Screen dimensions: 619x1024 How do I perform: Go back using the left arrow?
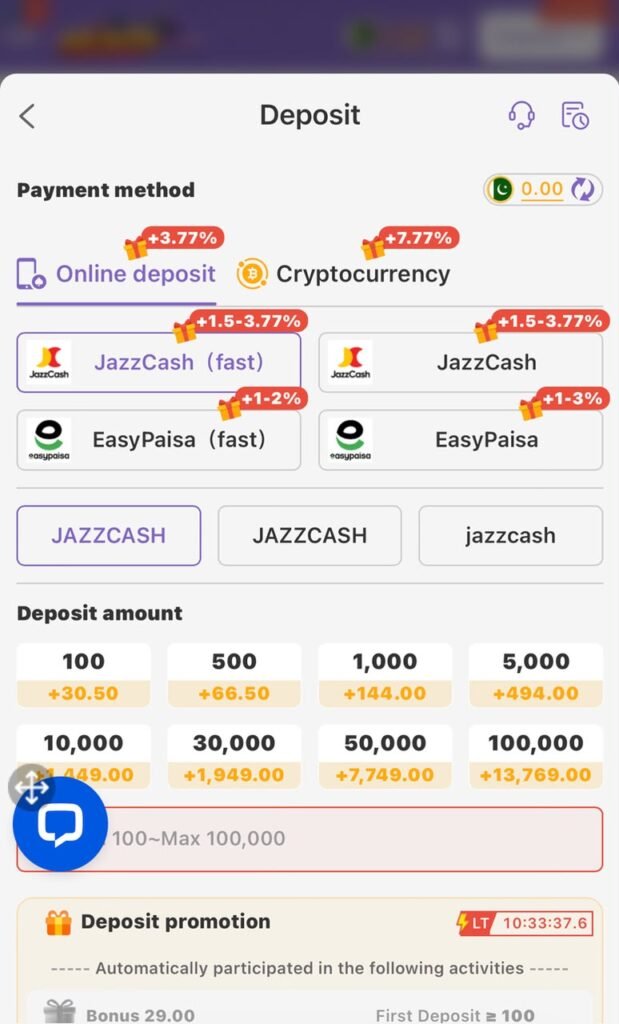pos(27,116)
